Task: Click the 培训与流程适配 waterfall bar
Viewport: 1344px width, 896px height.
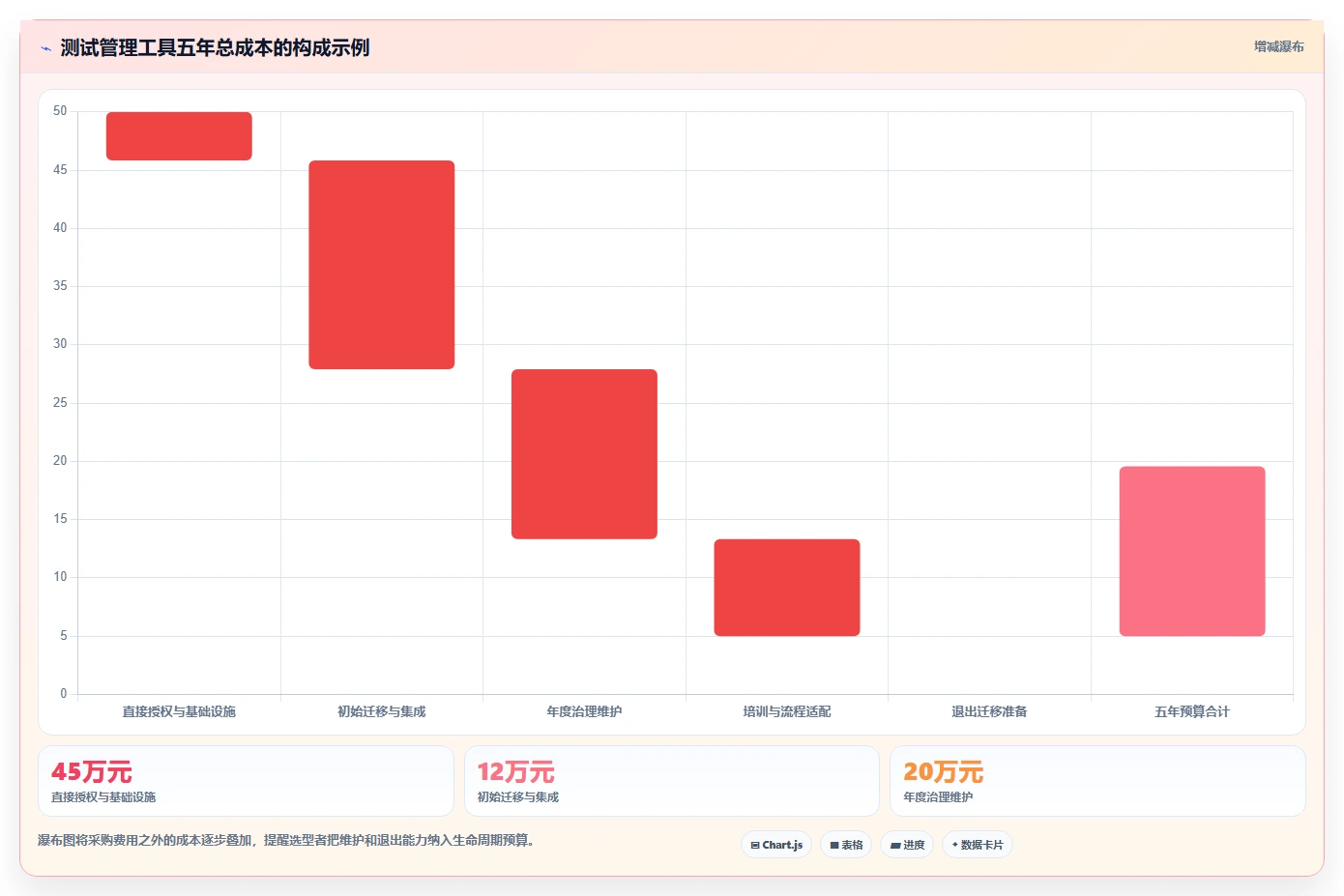Action: coord(787,588)
